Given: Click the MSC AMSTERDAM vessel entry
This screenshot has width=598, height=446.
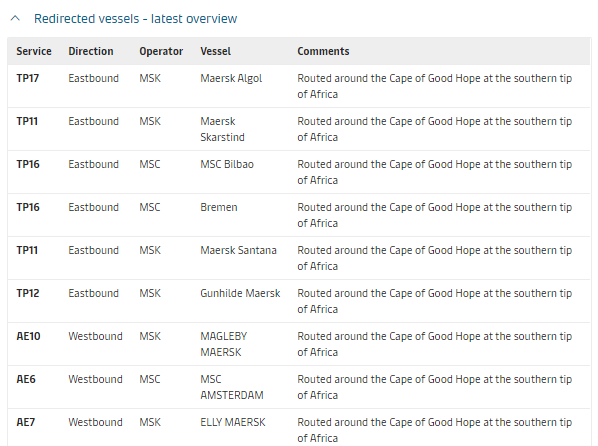Looking at the screenshot, I should point(232,387).
